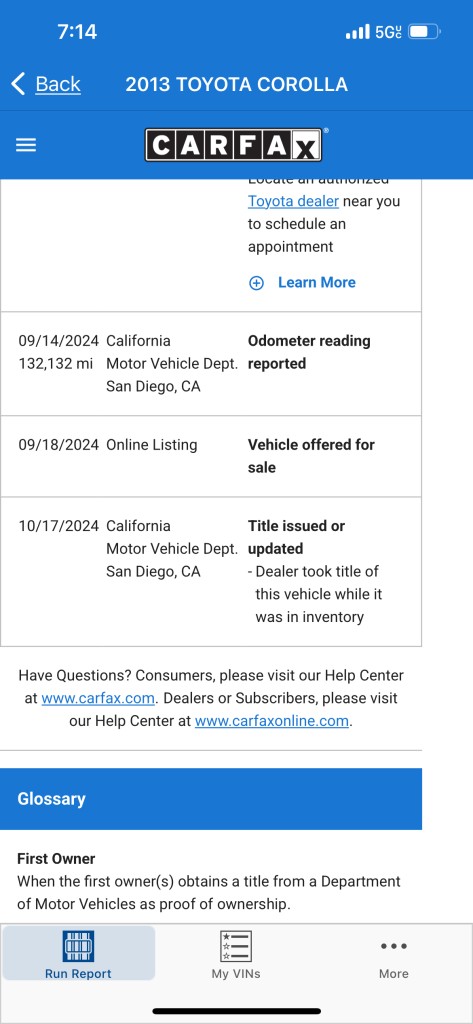Tap the cellular signal bars icon
Screen dimensions: 473x1024
[x=357, y=31]
